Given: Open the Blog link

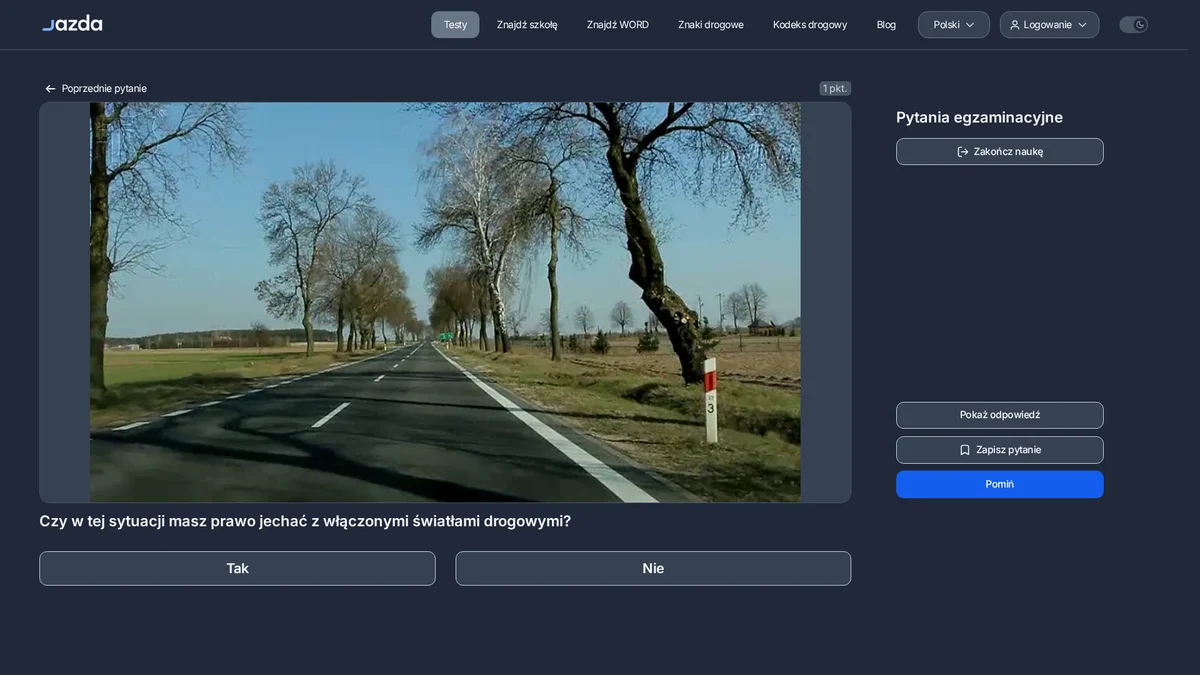Looking at the screenshot, I should pos(886,25).
